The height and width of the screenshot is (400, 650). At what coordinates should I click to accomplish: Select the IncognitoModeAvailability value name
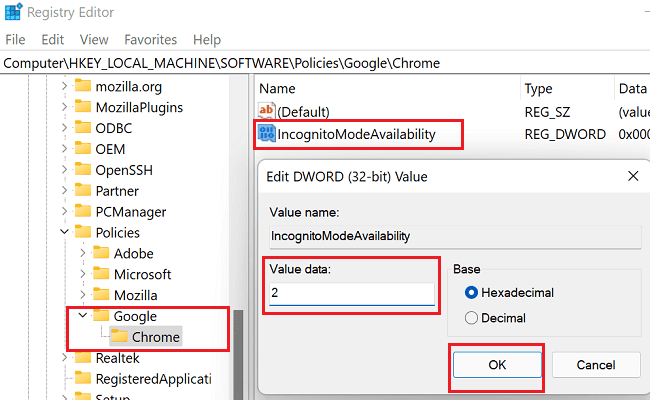tap(357, 134)
